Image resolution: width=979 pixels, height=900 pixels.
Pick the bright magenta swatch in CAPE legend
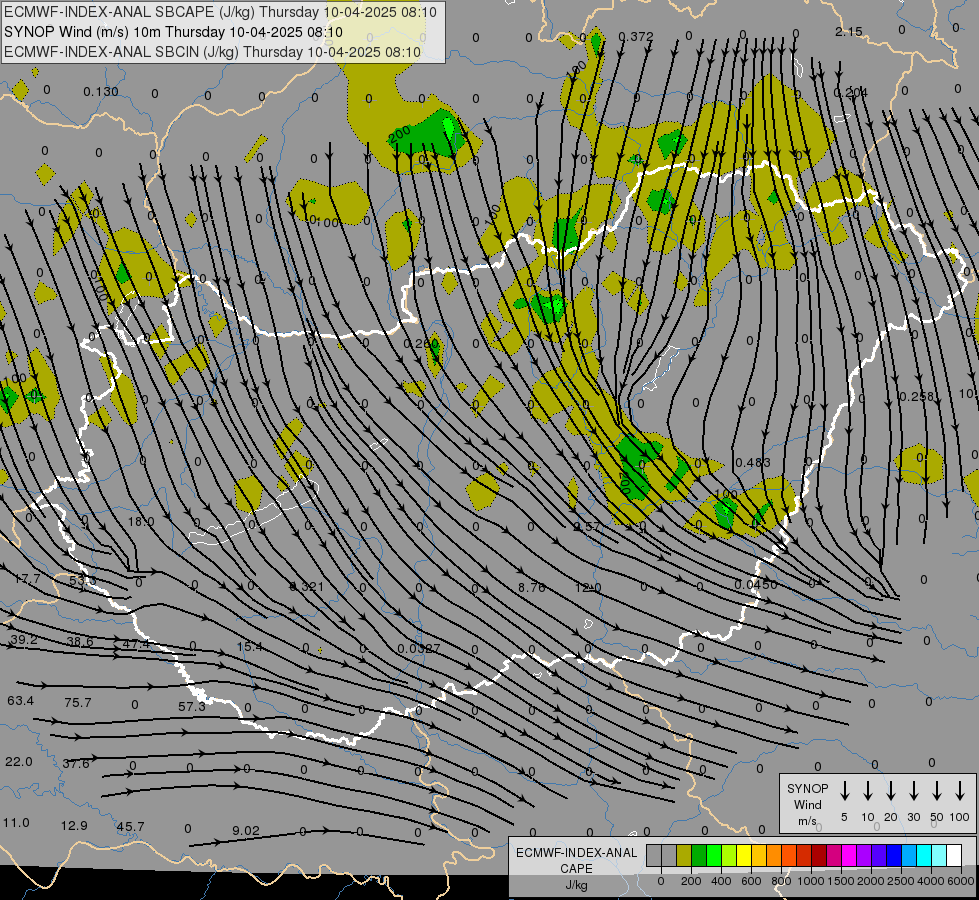click(849, 856)
